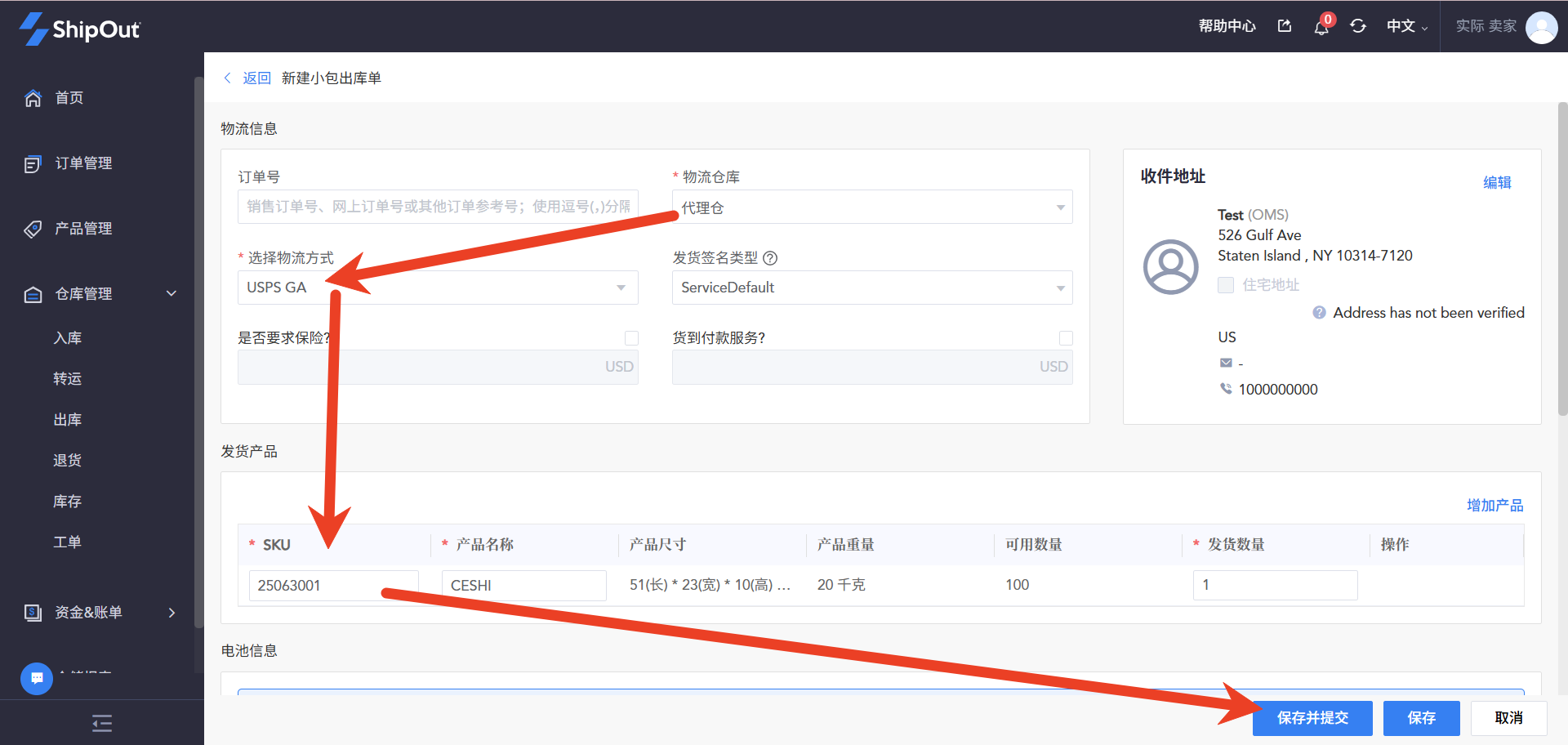Viewport: 1568px width, 745px height.
Task: Click the 产品名称 field CESHI
Action: [523, 586]
